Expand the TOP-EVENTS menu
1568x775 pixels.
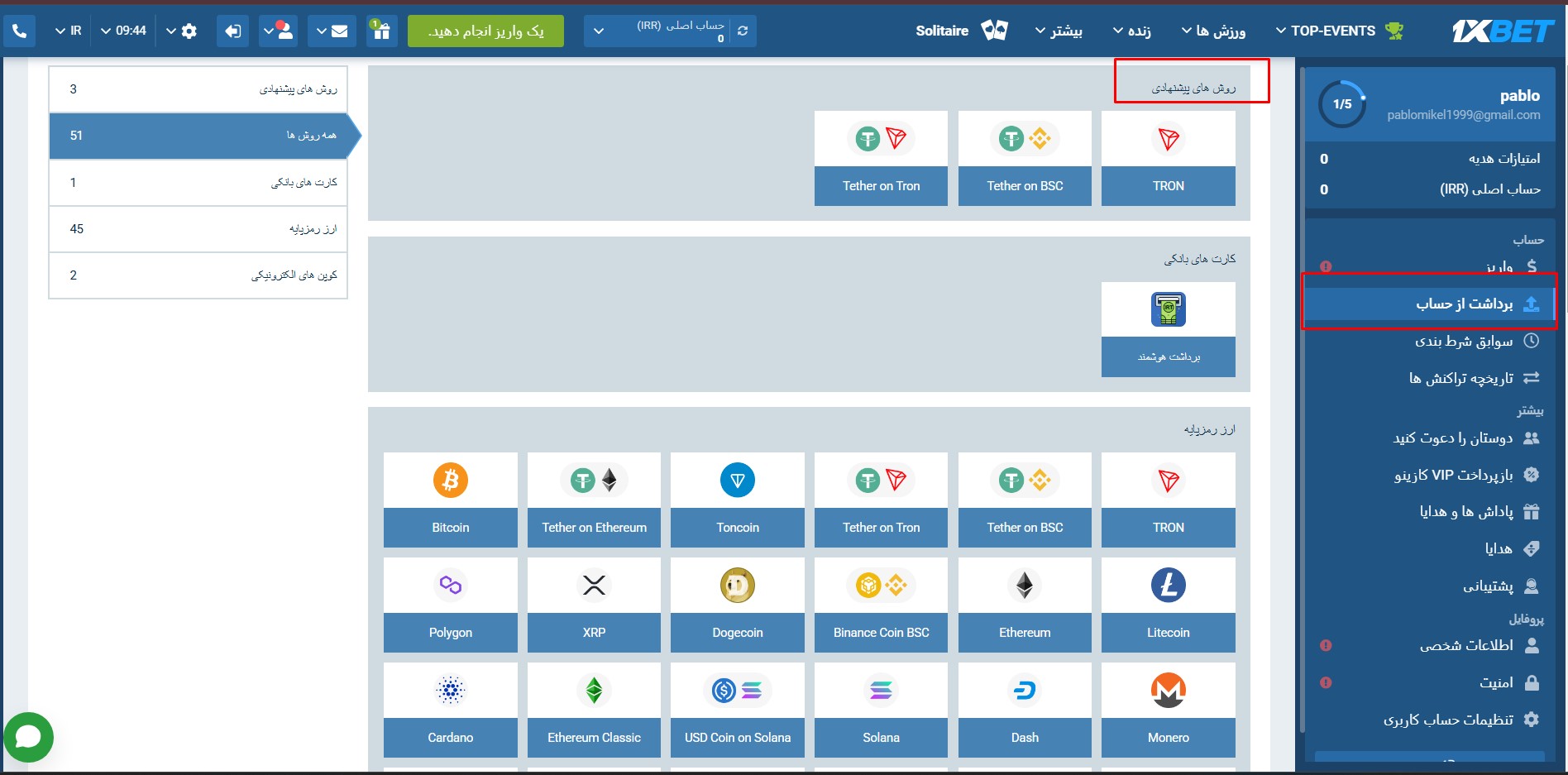pos(1325,31)
